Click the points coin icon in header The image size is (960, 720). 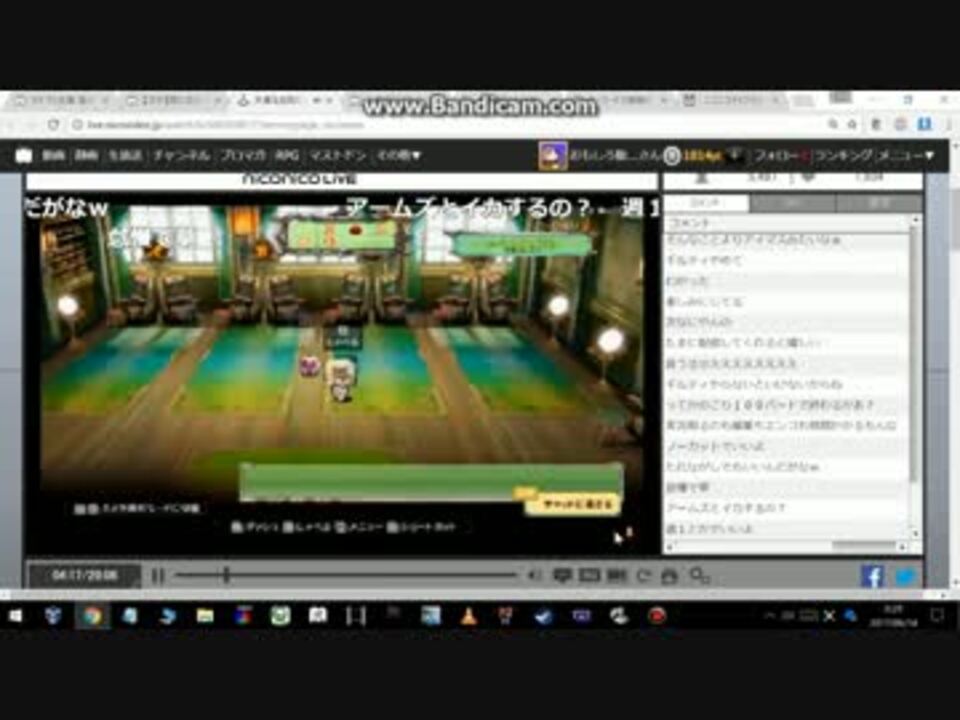pyautogui.click(x=672, y=156)
